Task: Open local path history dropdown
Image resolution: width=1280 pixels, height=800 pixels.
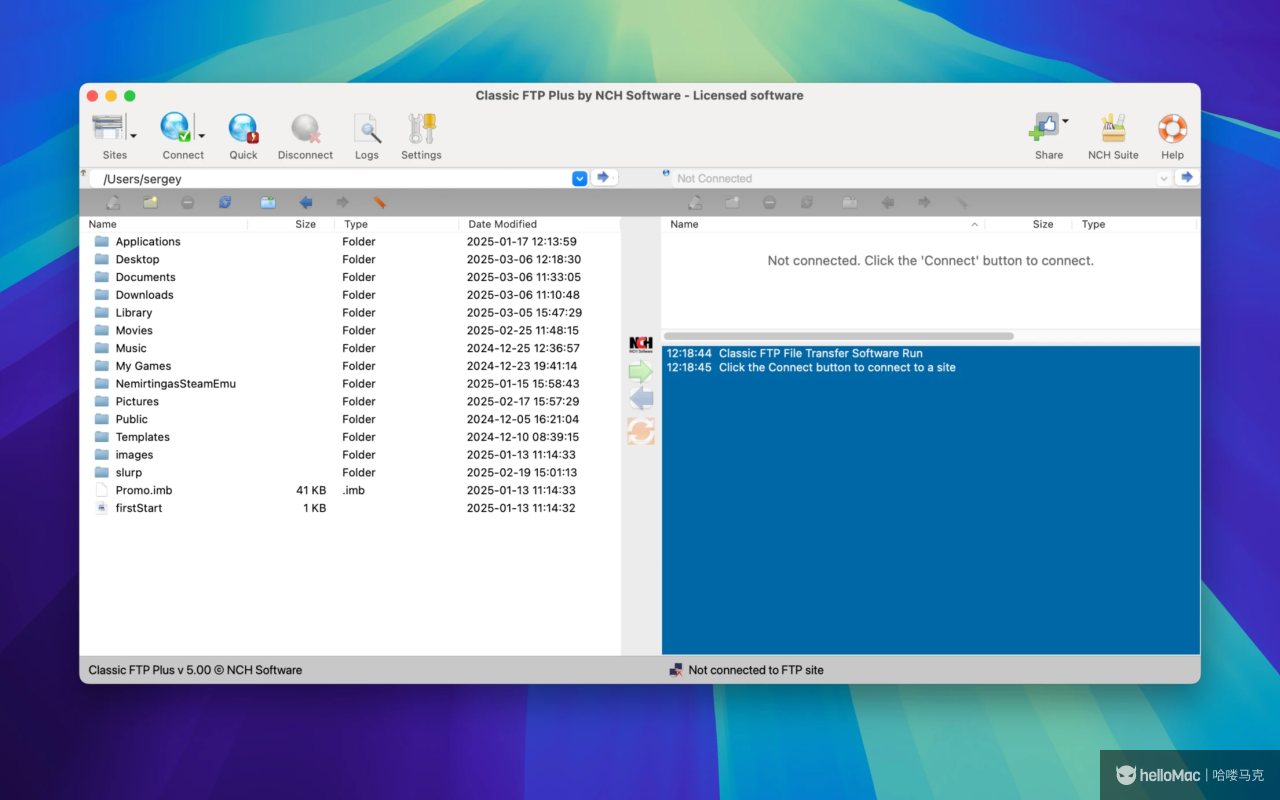Action: pos(579,178)
